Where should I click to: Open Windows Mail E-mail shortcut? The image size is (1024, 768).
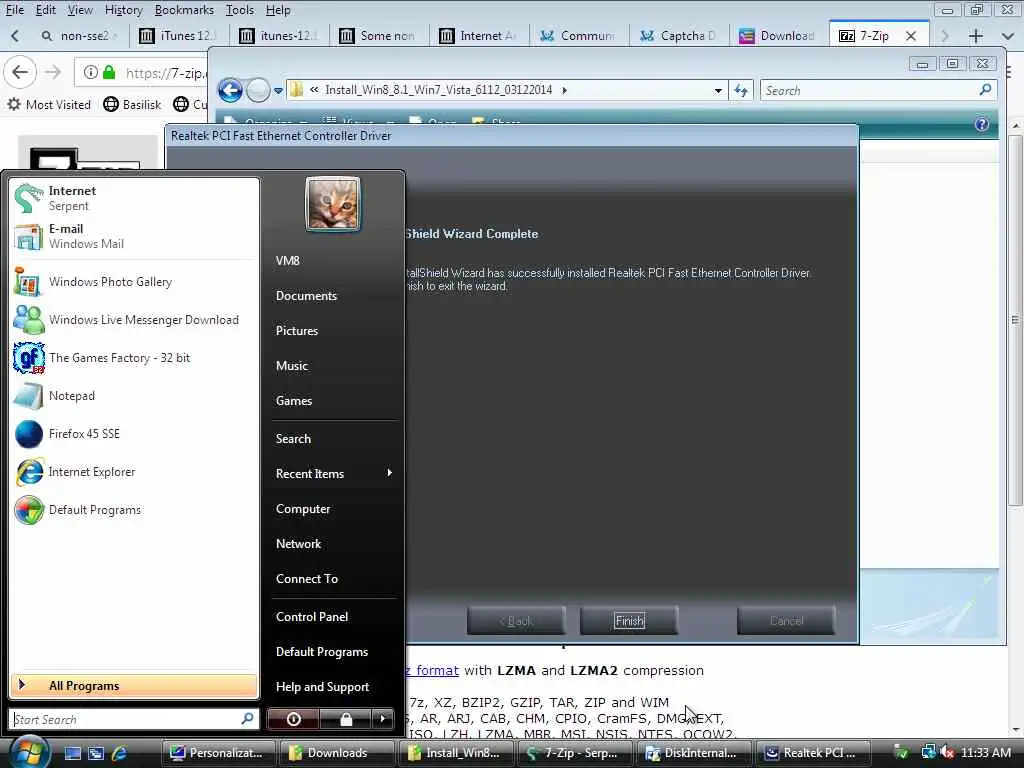pos(134,236)
